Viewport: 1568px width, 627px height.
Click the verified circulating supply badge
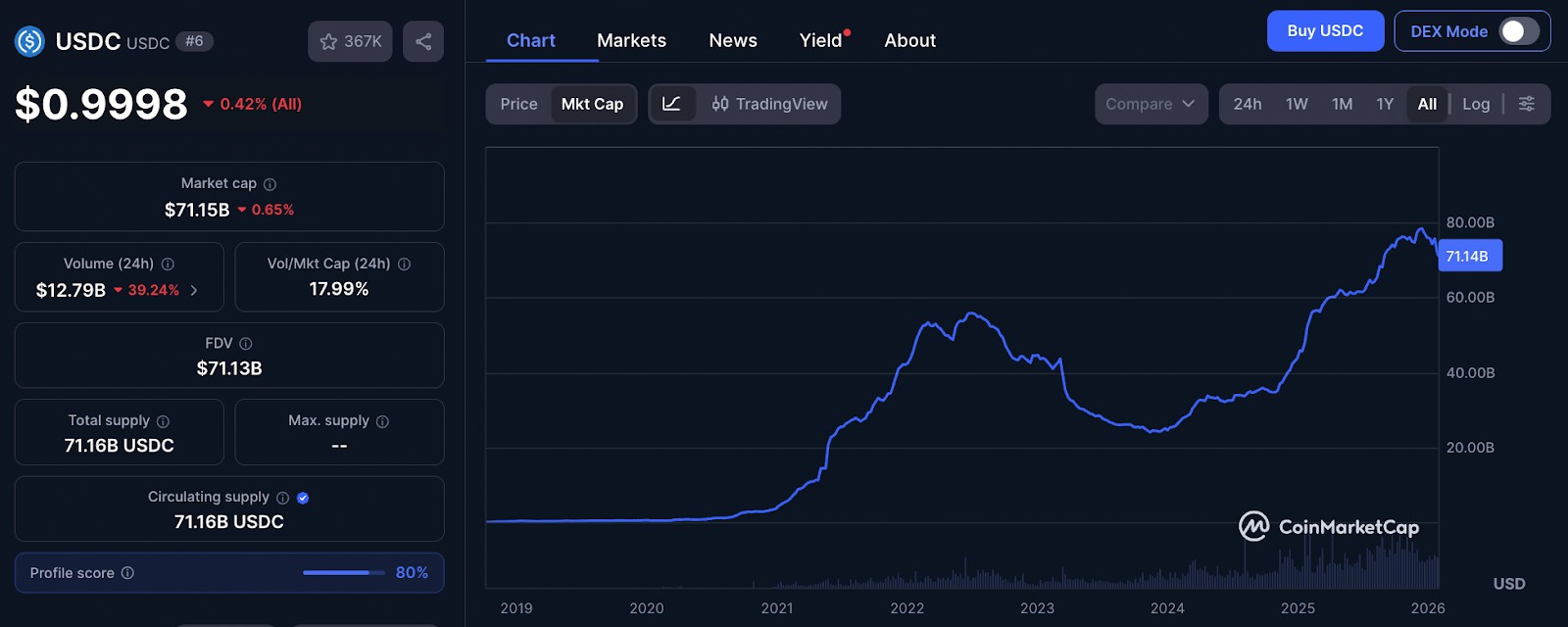click(x=303, y=498)
